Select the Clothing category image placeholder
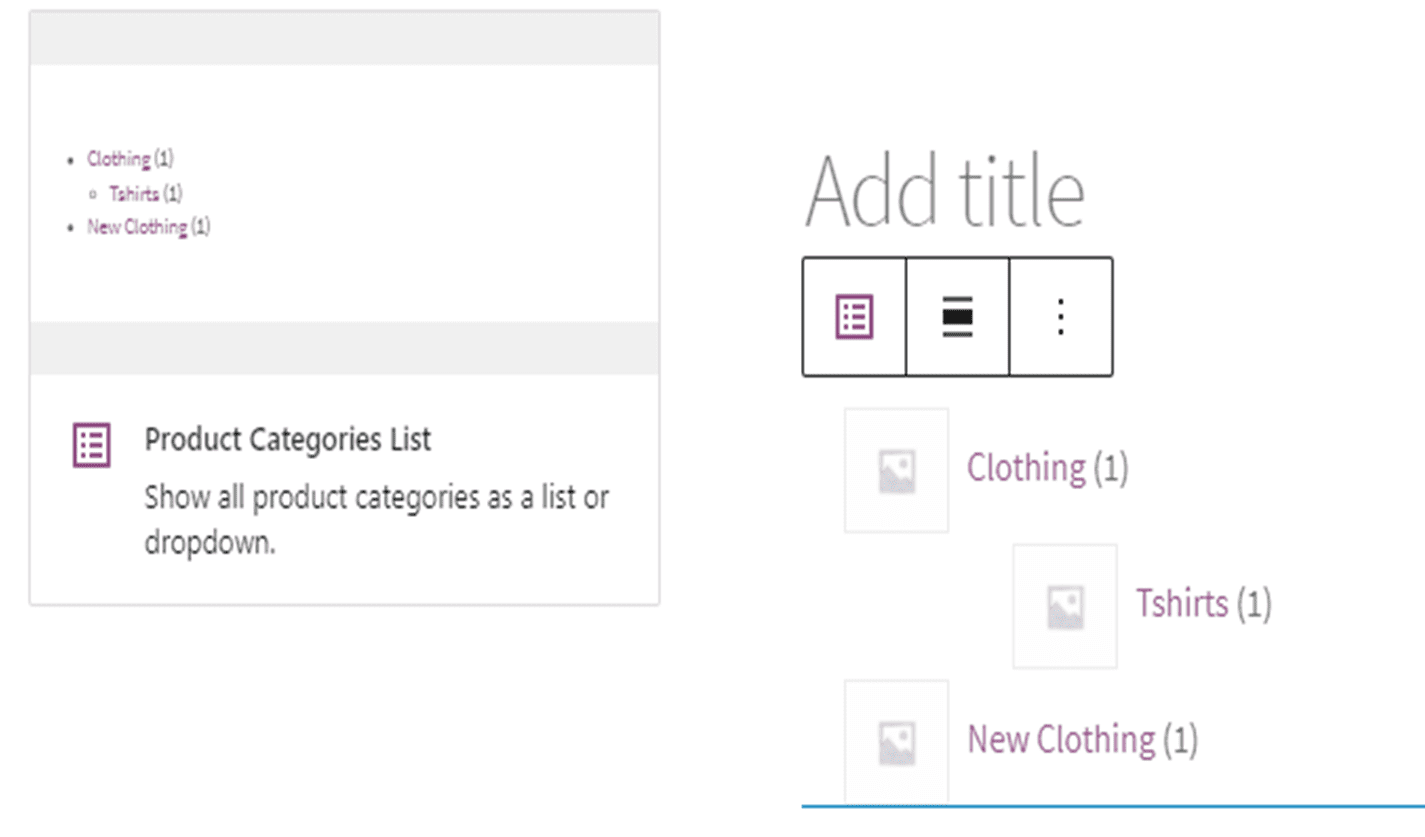Viewport: 1425px width, 837px height. click(896, 470)
